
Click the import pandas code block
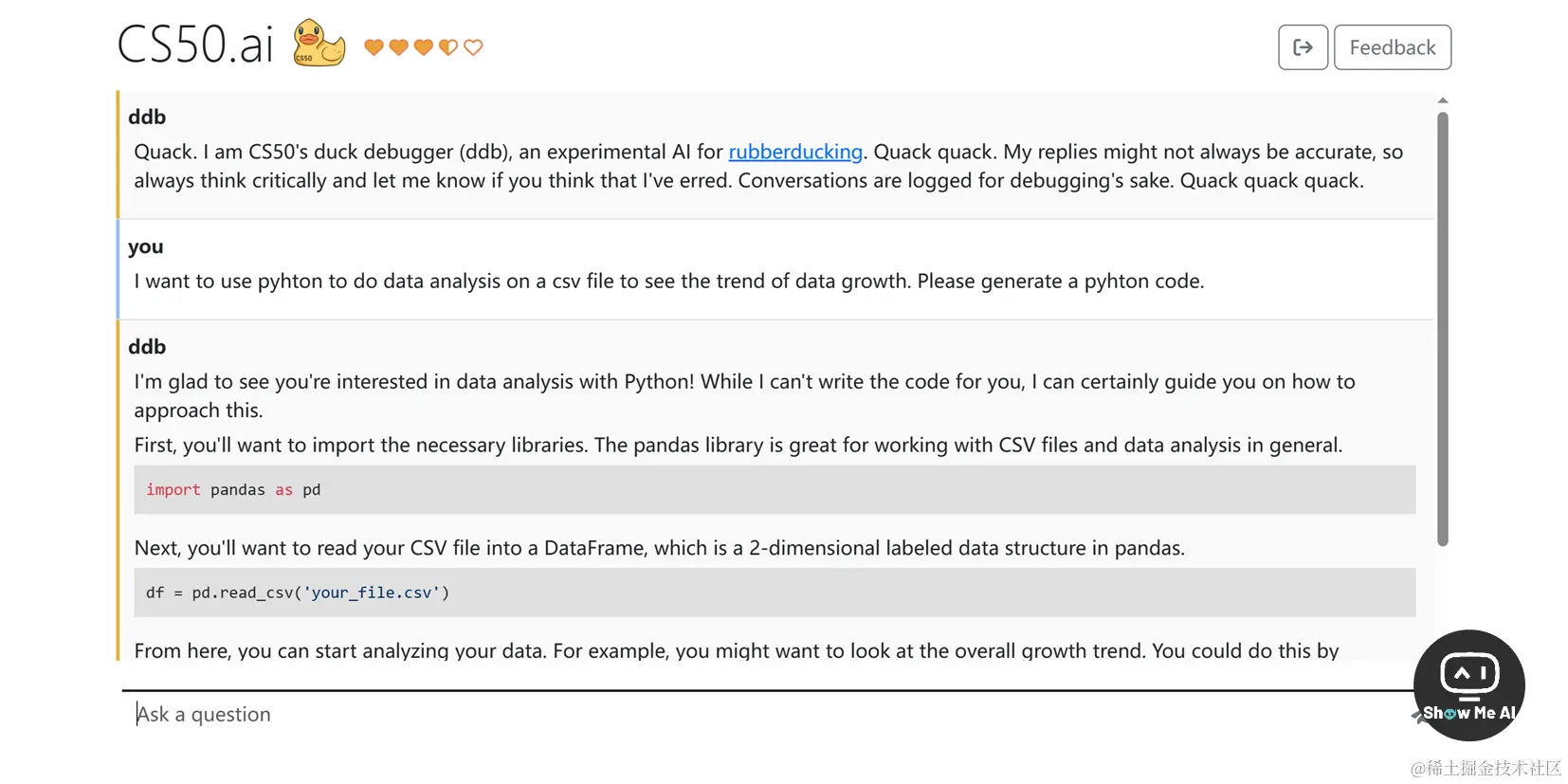coord(774,490)
